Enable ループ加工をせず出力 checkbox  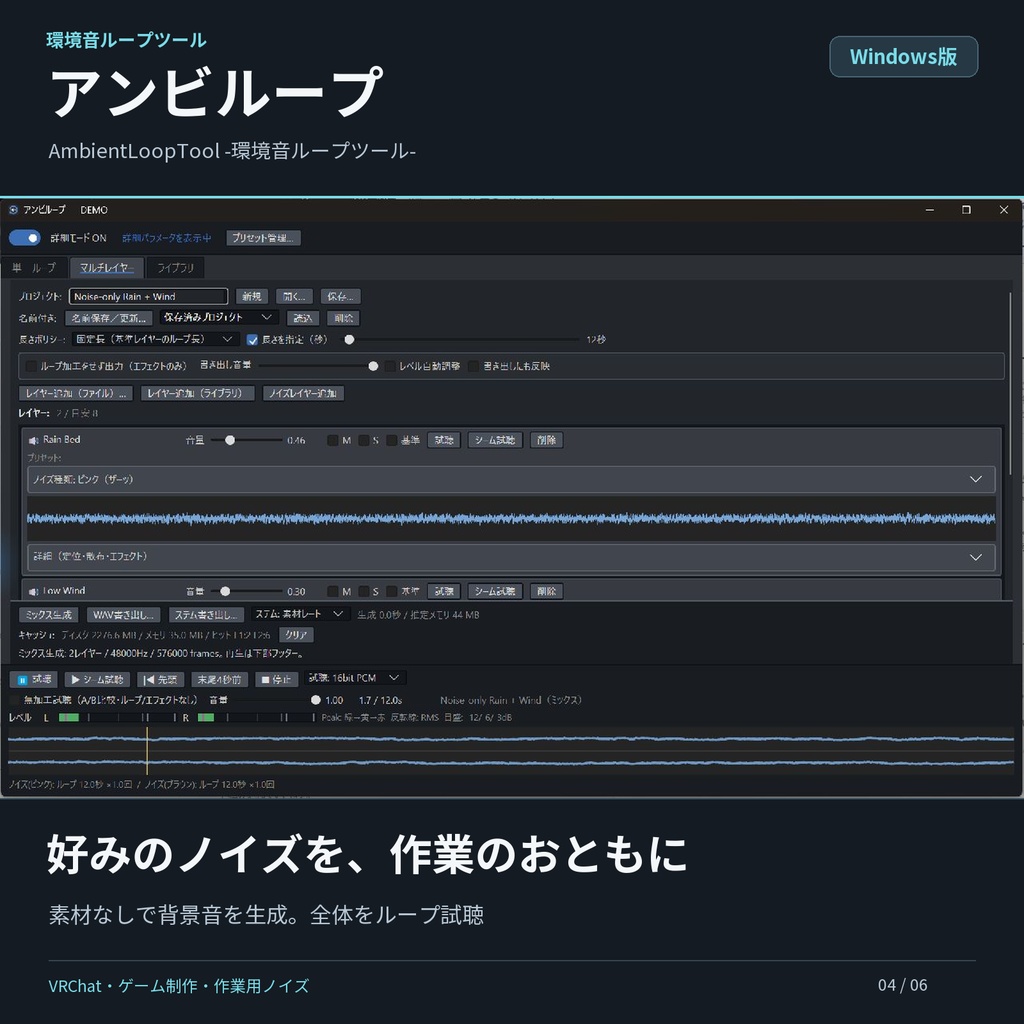[31, 366]
